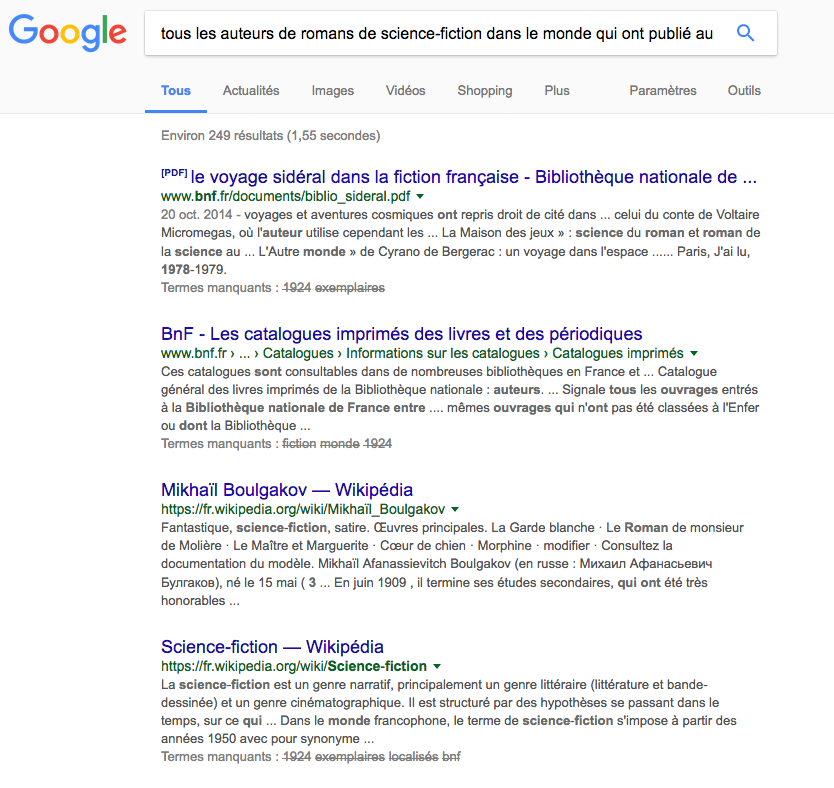Open 'le voyage sidéral dans la fiction française' result
The height and width of the screenshot is (788, 834).
pos(473,177)
